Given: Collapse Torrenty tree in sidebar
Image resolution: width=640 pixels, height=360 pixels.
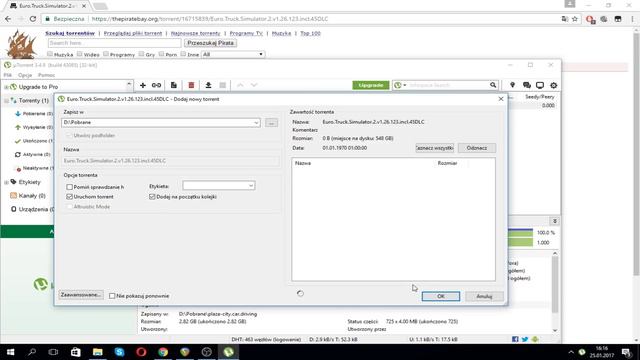Looking at the screenshot, I should [x=6, y=100].
